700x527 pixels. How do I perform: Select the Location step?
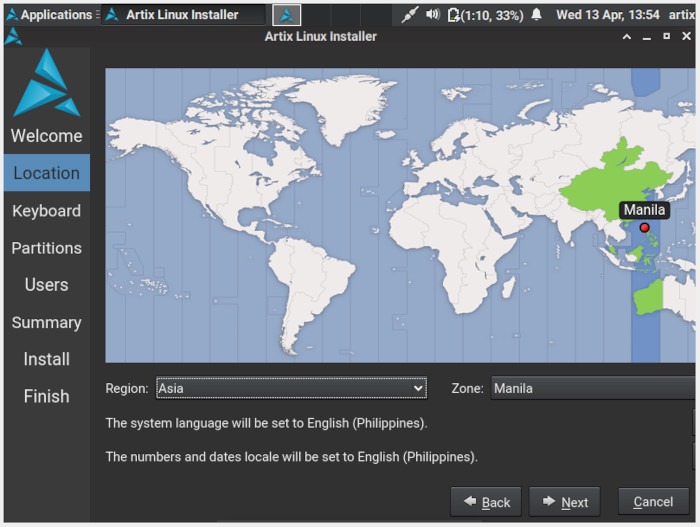tap(46, 173)
